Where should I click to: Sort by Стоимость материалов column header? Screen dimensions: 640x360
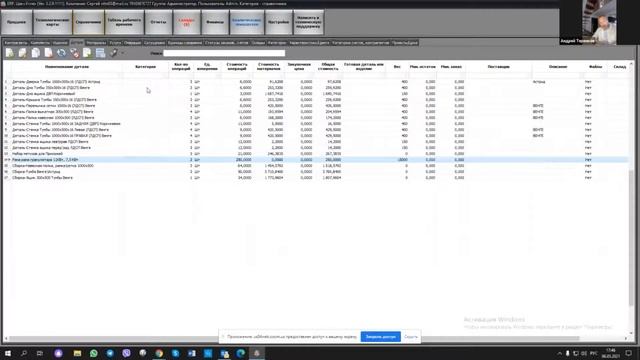point(268,67)
